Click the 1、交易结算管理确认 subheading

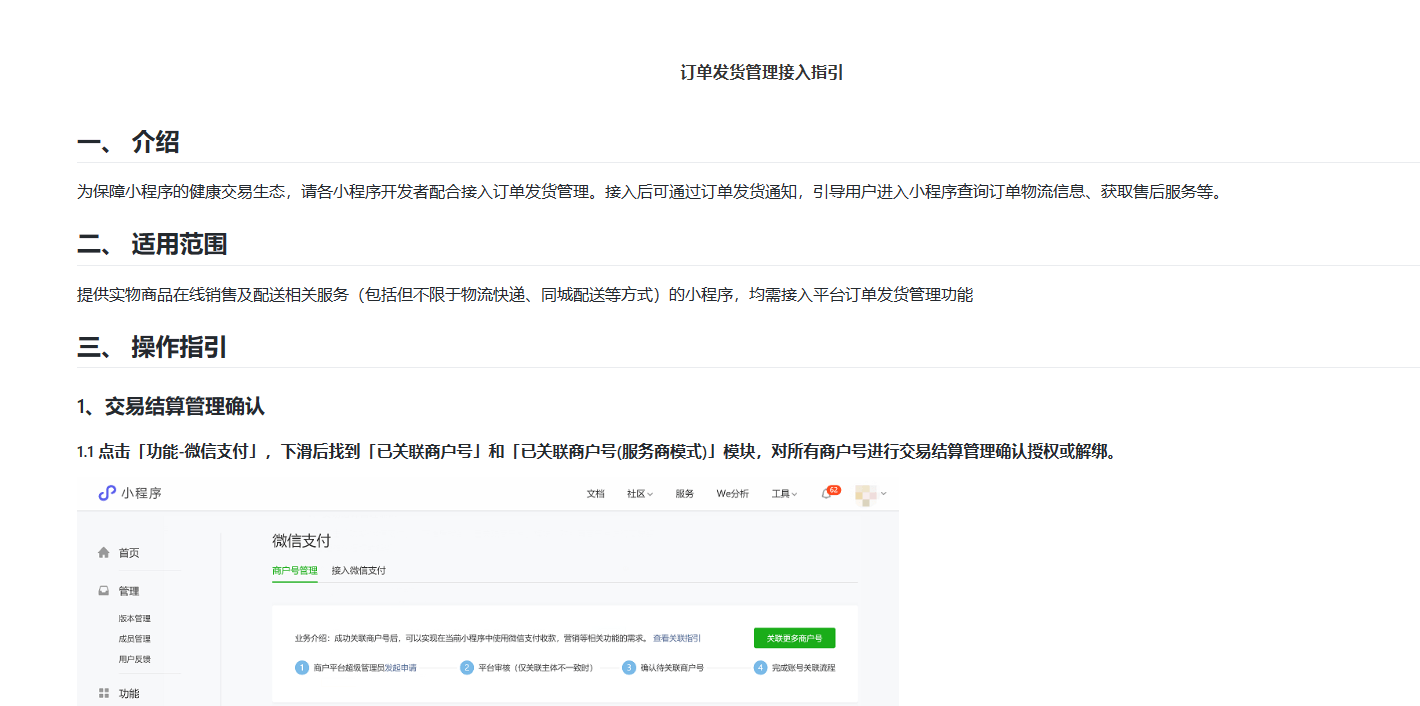(x=171, y=407)
